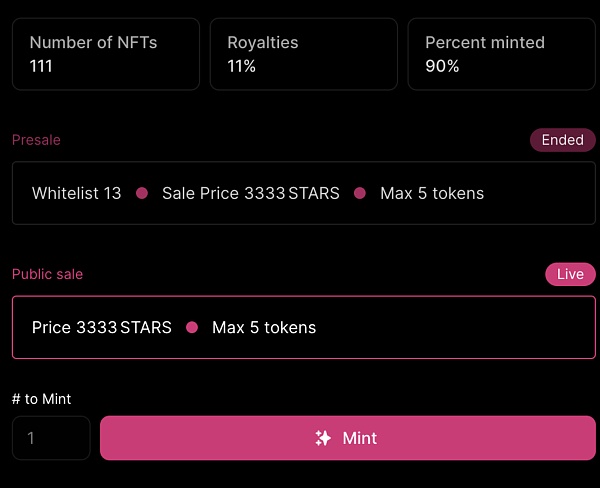Click the sparkle icon on Mint button

(x=323, y=438)
